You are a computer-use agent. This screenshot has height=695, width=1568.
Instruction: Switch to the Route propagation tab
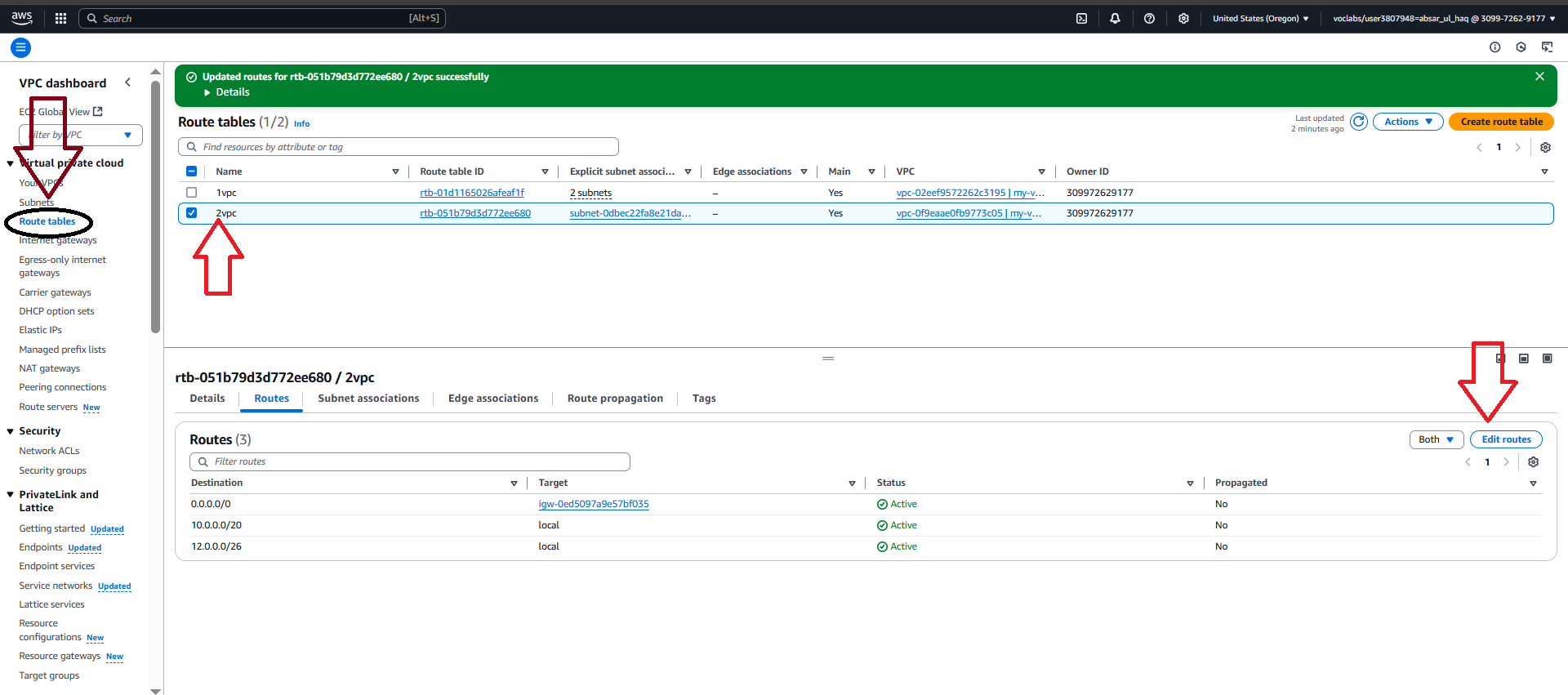click(x=615, y=399)
